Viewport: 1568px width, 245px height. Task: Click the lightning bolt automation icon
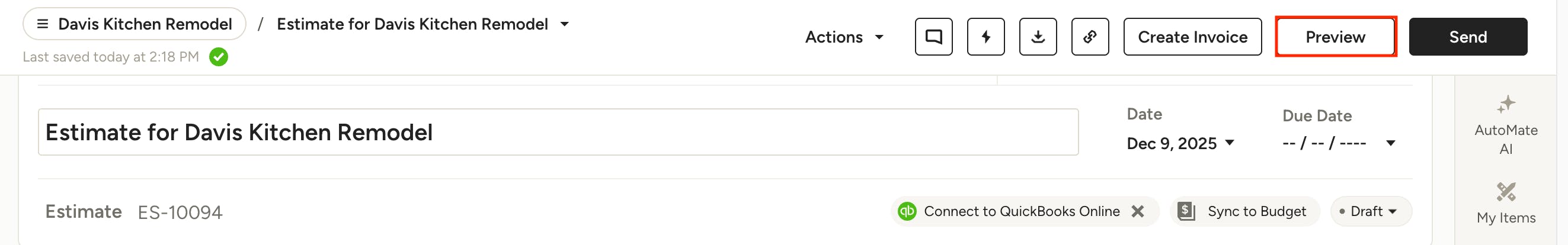pyautogui.click(x=985, y=37)
